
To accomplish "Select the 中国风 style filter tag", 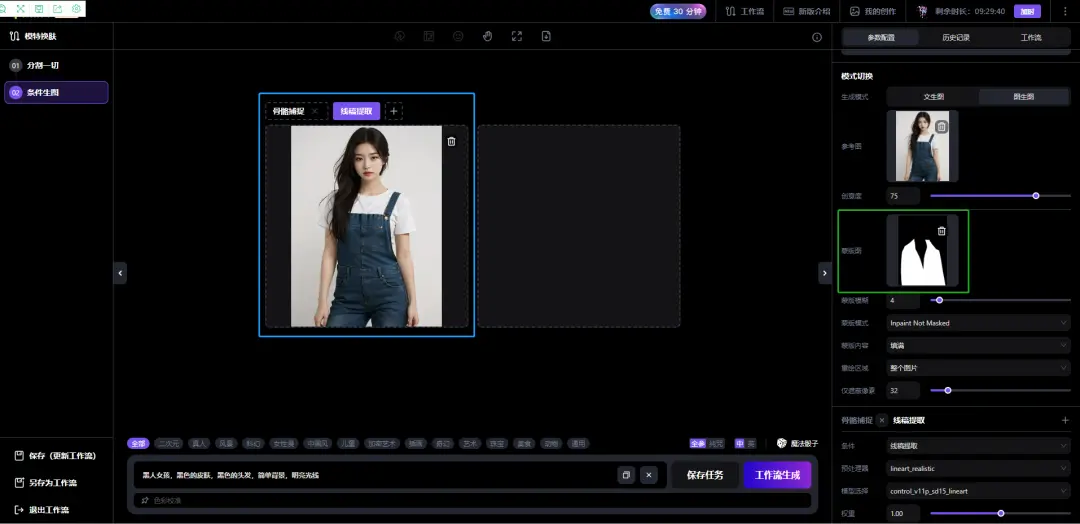I will 319,444.
